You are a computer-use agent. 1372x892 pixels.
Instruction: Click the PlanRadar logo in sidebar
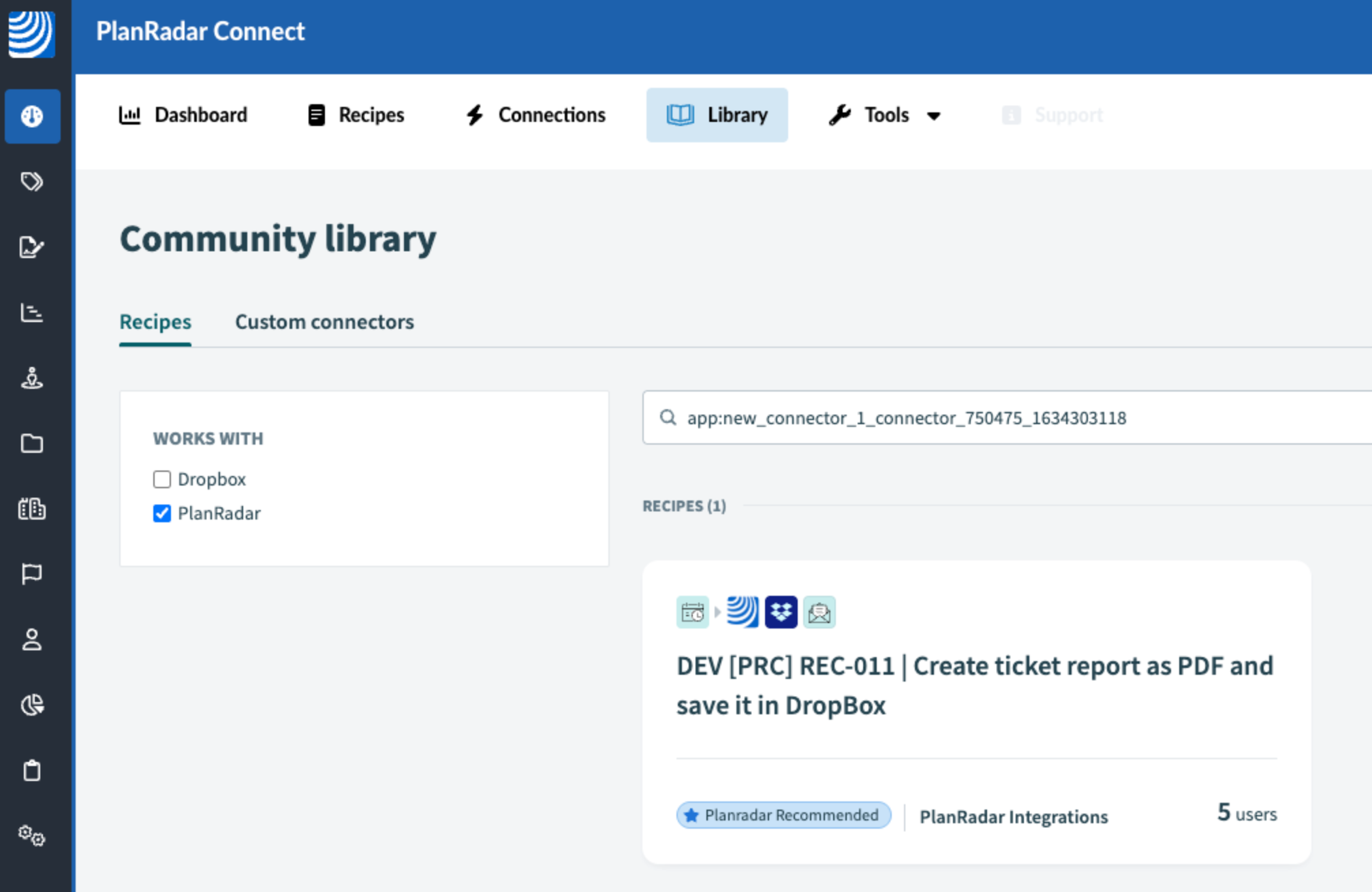pyautogui.click(x=31, y=34)
